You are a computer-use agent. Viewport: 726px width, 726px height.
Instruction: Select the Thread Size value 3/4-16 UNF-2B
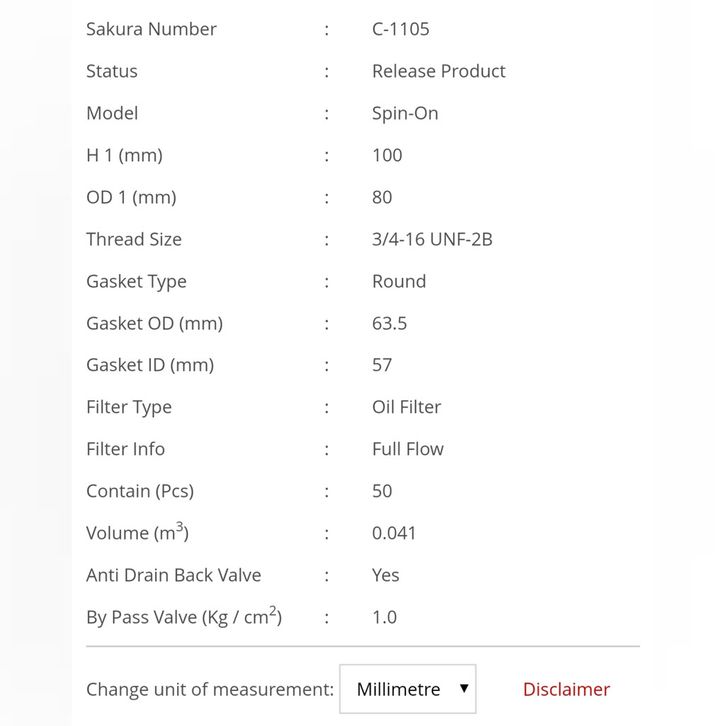point(432,239)
